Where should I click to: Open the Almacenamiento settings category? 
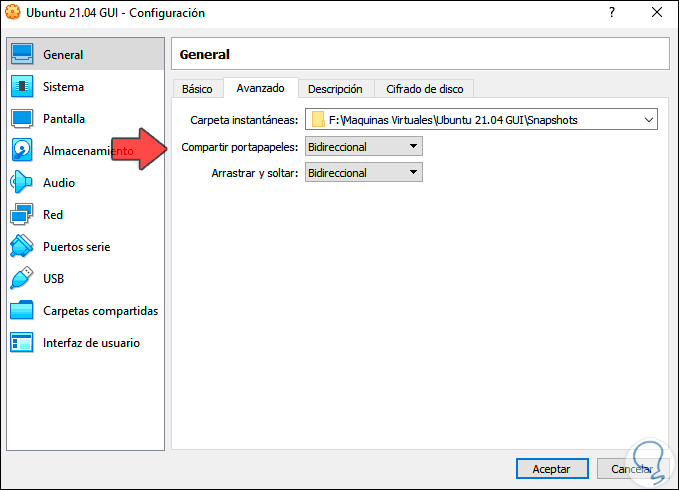[86, 150]
